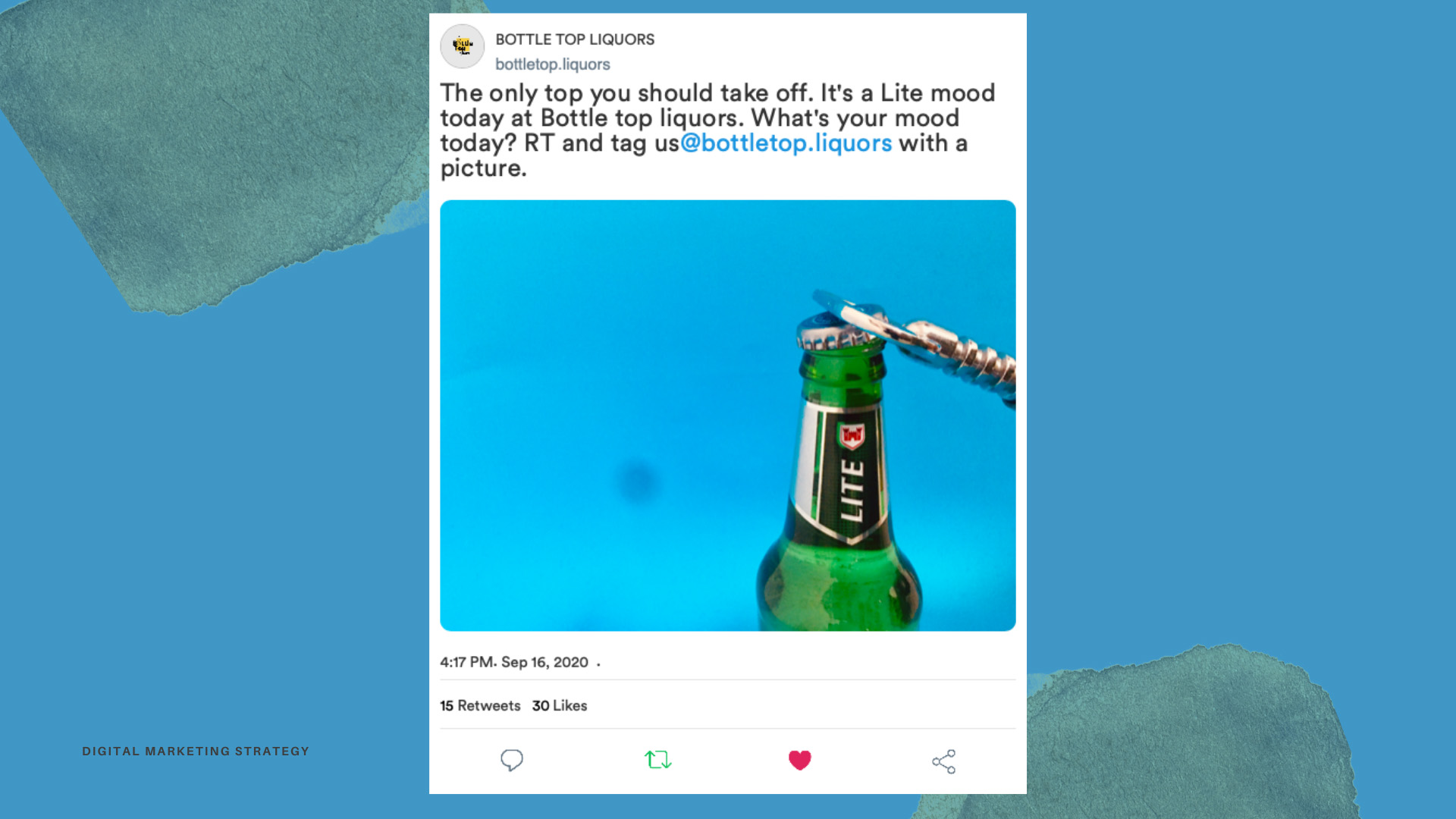
Task: View the 30 Likes list
Action: coord(560,705)
